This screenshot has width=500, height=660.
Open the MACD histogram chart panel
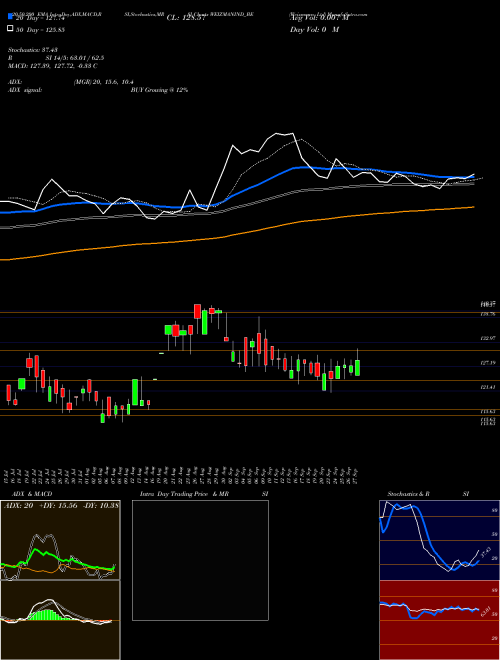pos(60,620)
